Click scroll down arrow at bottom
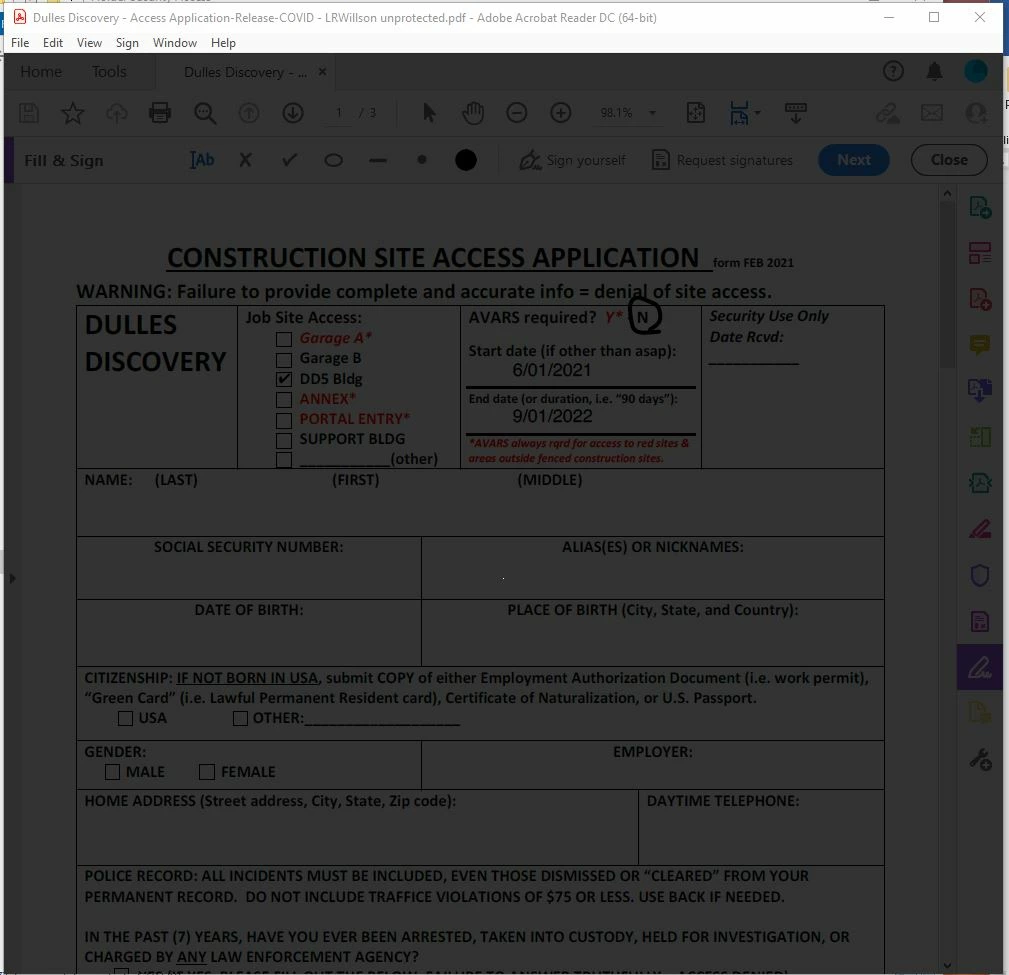1009x975 pixels. (947, 965)
